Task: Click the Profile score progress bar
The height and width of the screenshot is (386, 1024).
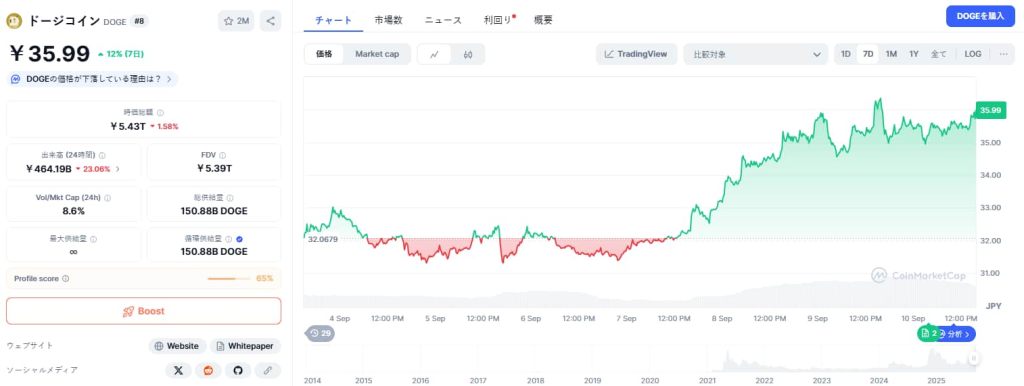Action: 229,278
